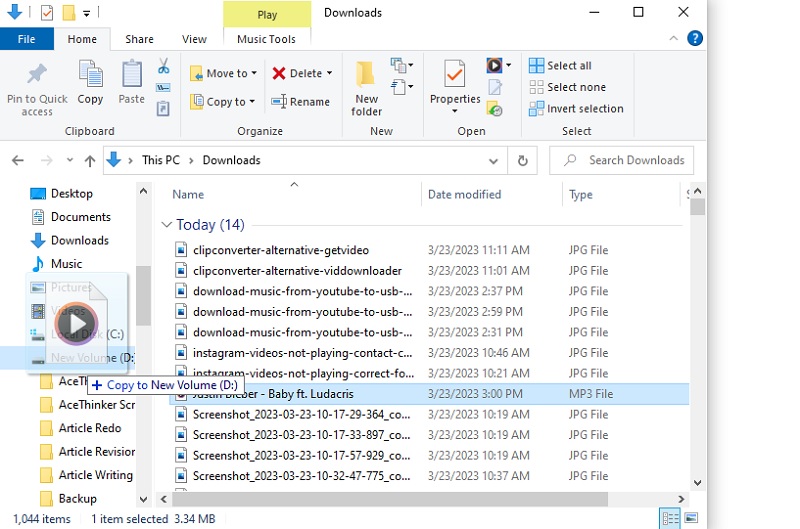The image size is (800, 529).
Task: Open the address bar history dropdown
Action: pos(493,161)
